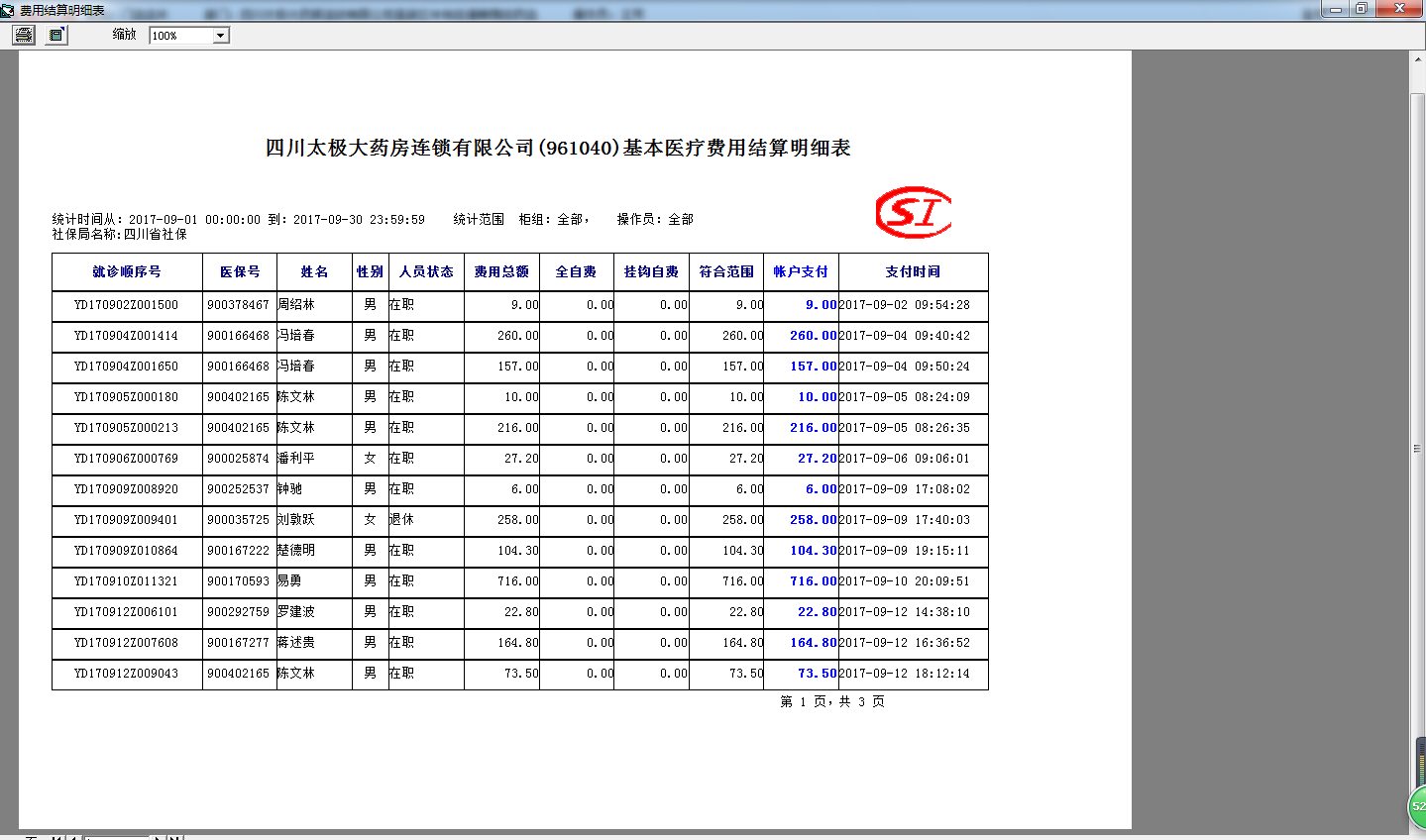Select sequence number YD170904Z001650
This screenshot has width=1426, height=840.
click(126, 367)
